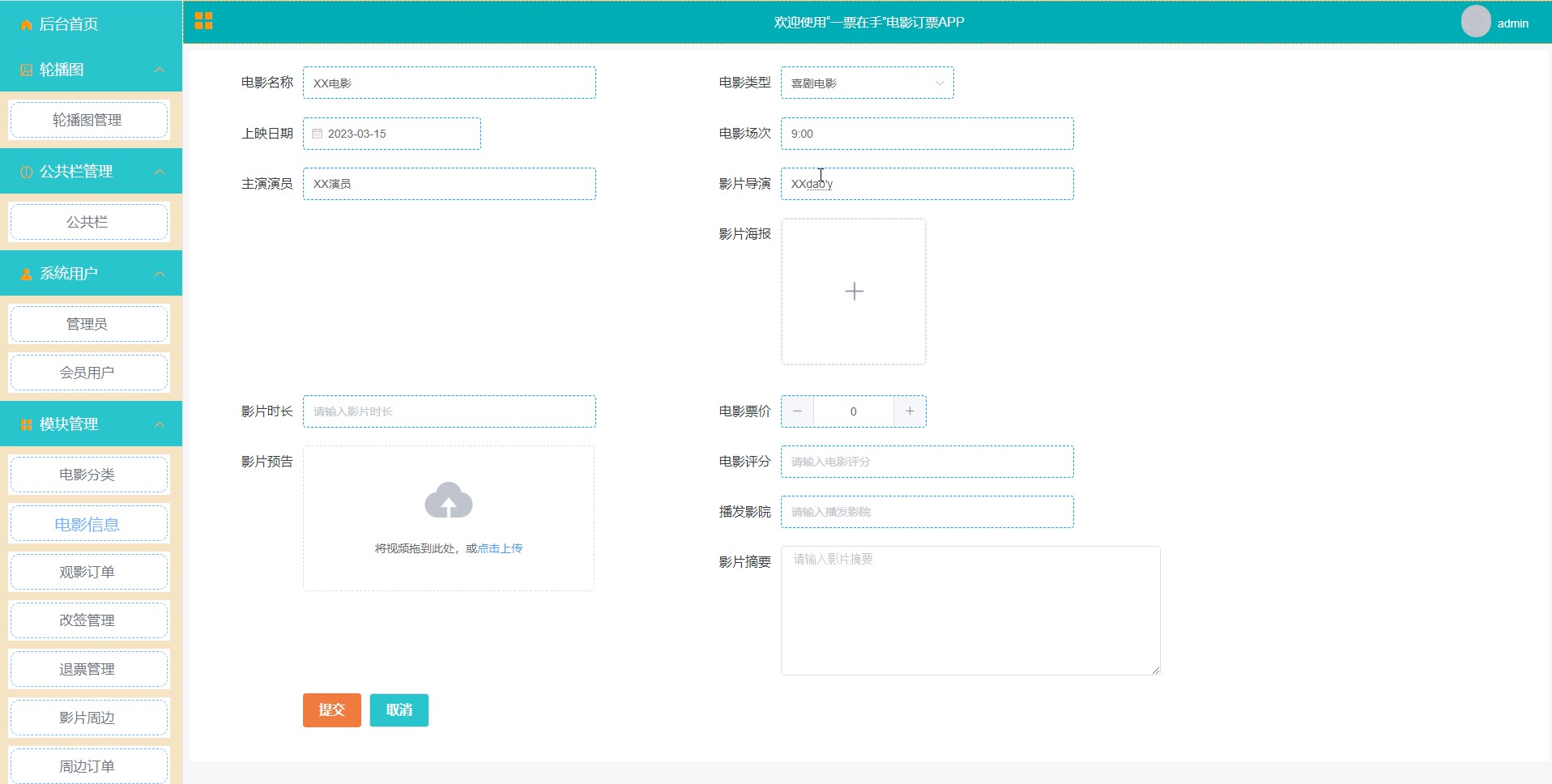
Task: Focus the 影片时长 input field
Action: click(450, 411)
